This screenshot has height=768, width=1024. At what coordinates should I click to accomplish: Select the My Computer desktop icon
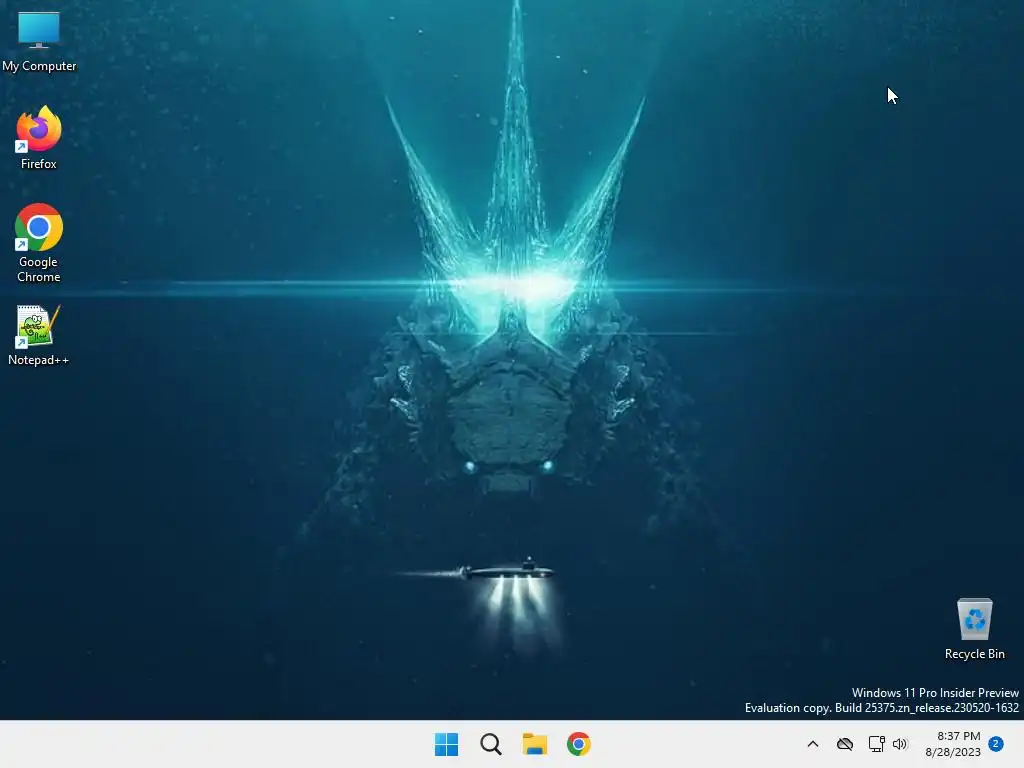39,41
